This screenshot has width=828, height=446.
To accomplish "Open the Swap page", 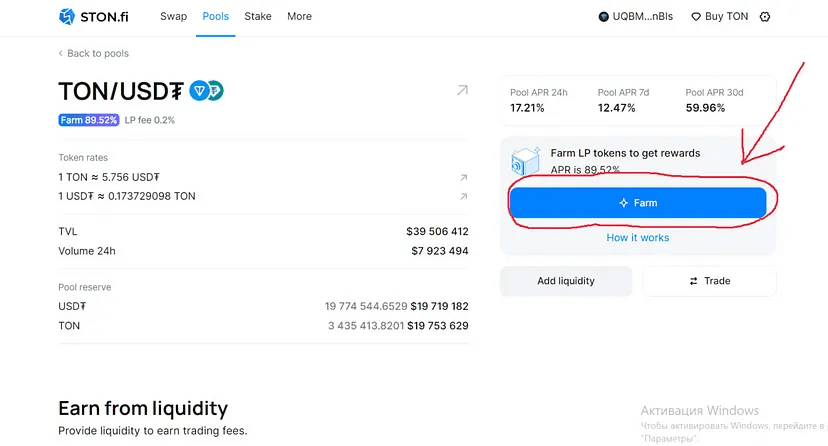I will point(173,16).
